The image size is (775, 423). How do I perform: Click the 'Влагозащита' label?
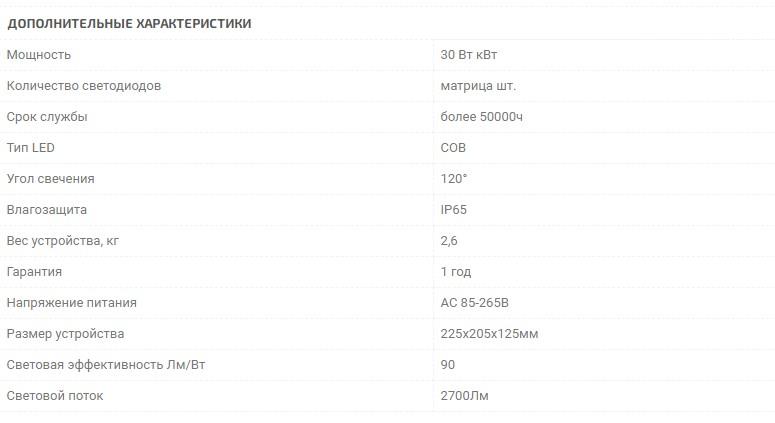[47, 210]
